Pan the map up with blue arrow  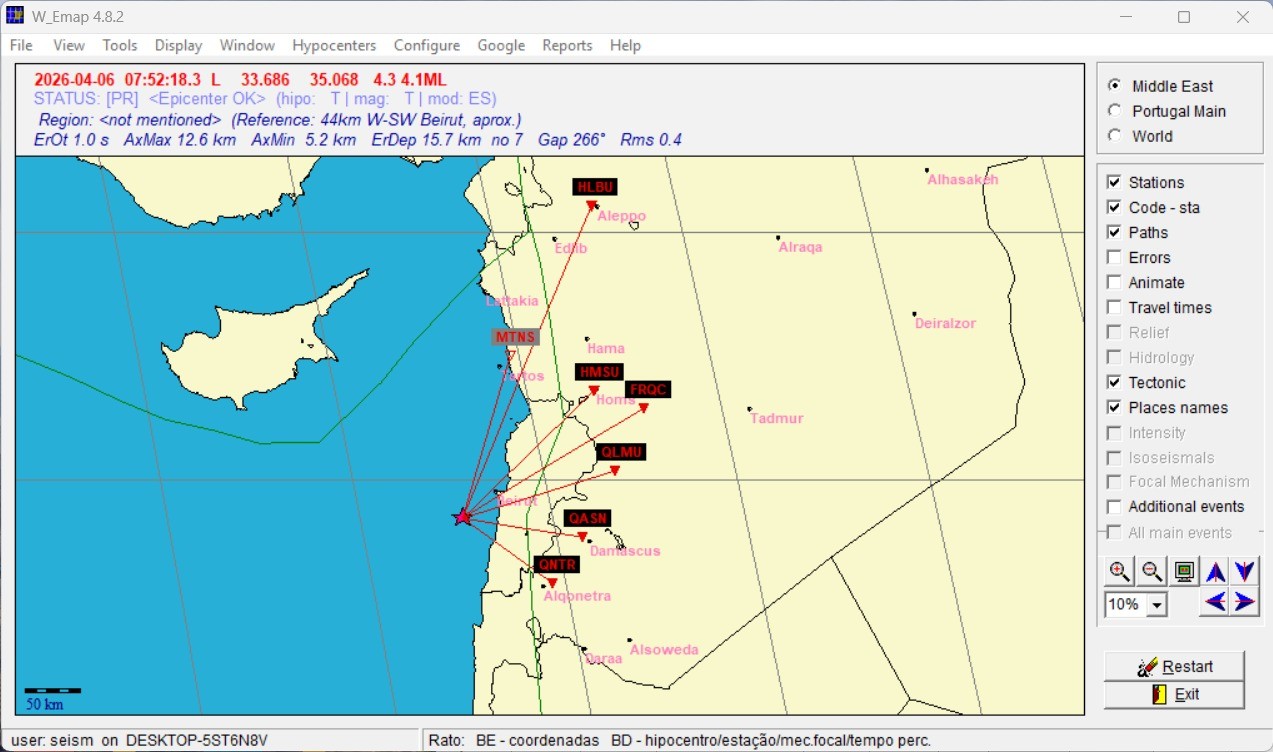1215,572
